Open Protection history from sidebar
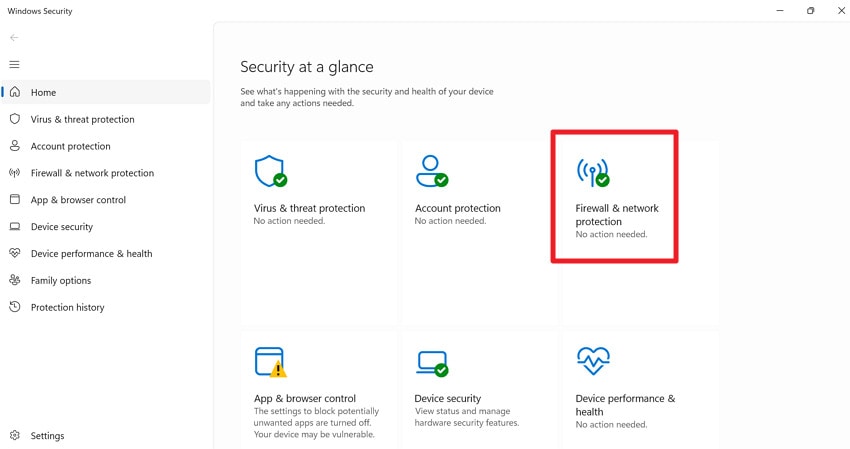 pos(106,307)
